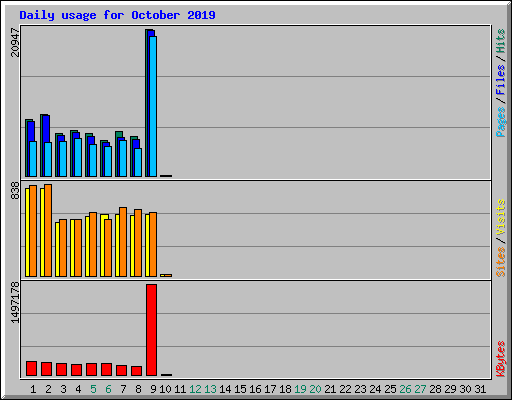Select the day 7 orange sites bar

(x=123, y=242)
